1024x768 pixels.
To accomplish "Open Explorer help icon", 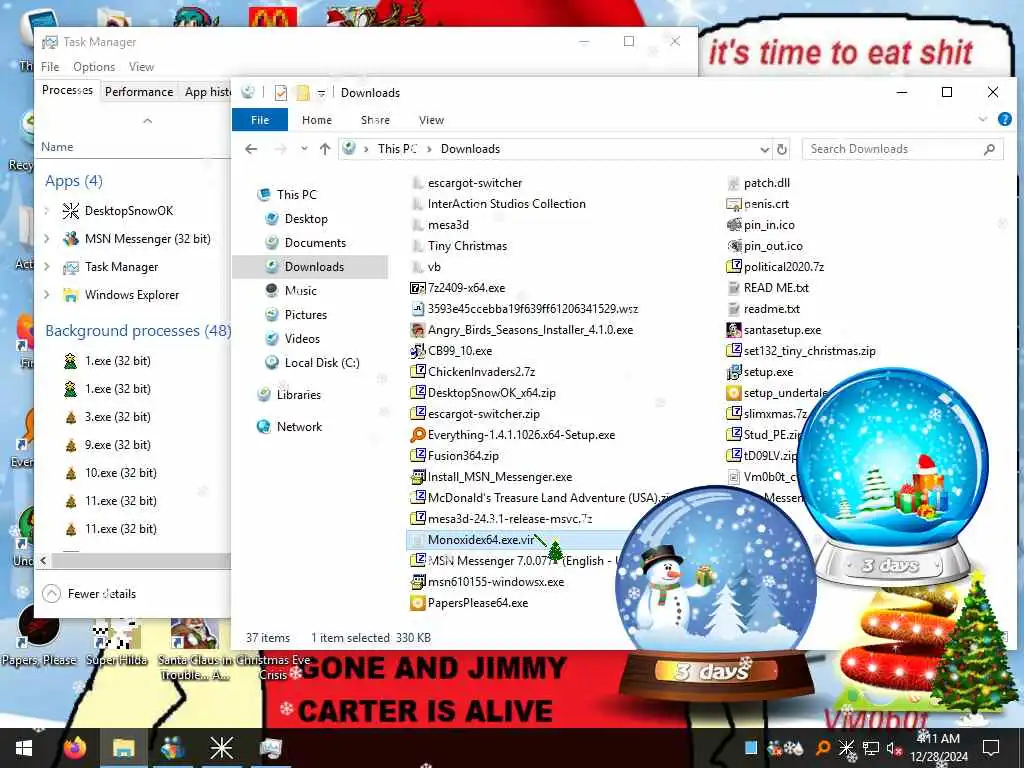I will pos(1004,119).
